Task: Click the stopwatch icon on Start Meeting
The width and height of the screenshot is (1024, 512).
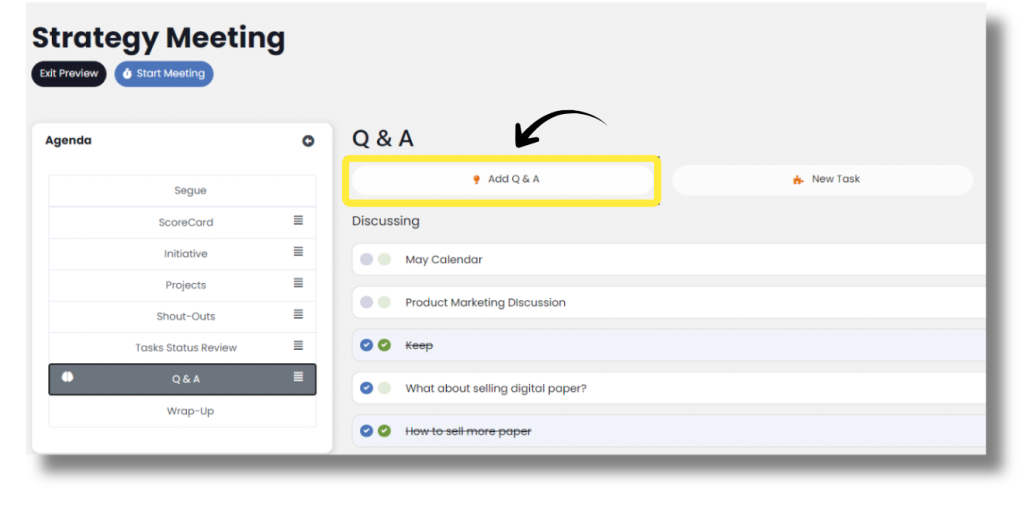Action: click(x=127, y=74)
